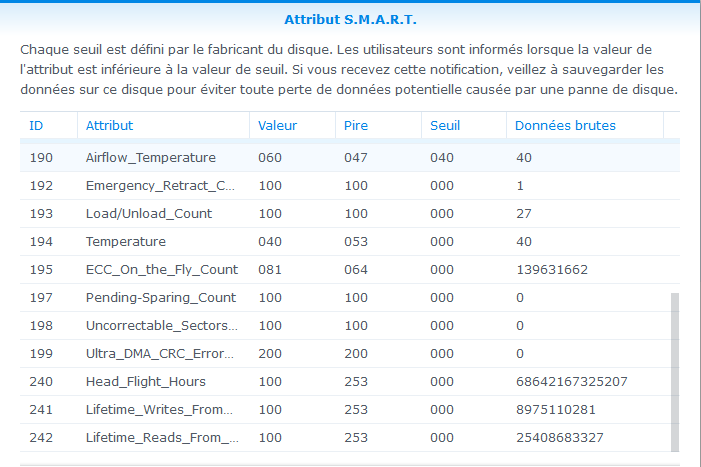Sort by Seuil column header
Screen dimensions: 701x467
(x=464, y=126)
